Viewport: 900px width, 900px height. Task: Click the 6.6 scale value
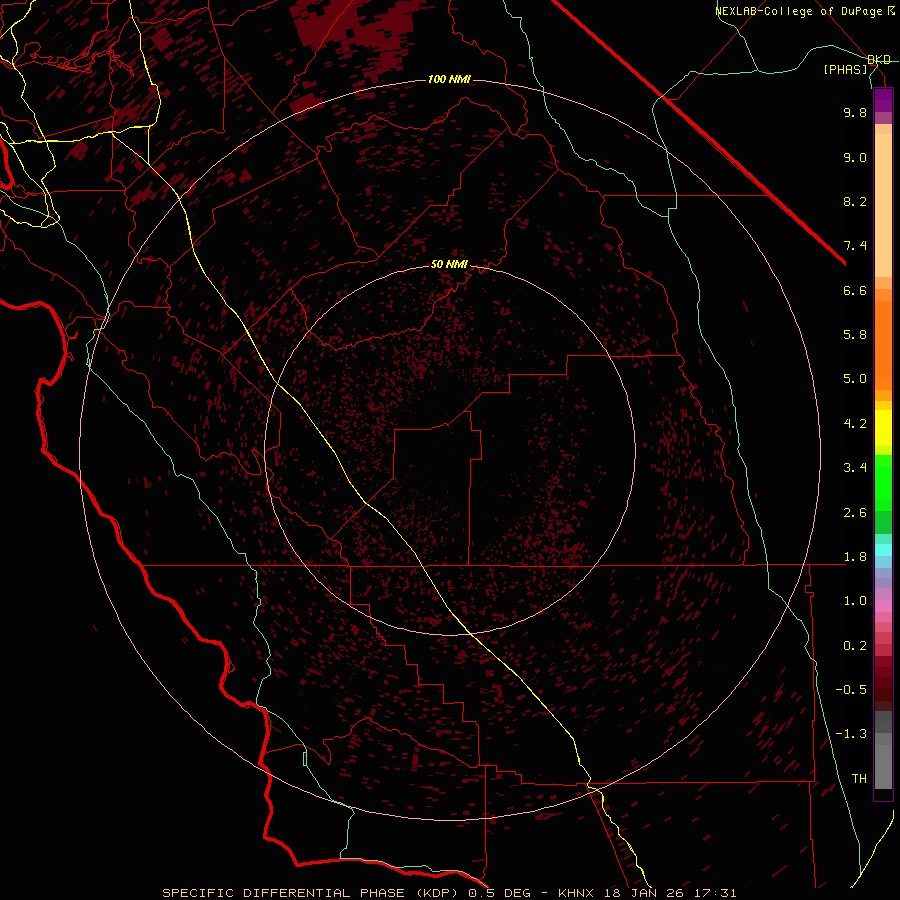[855, 290]
